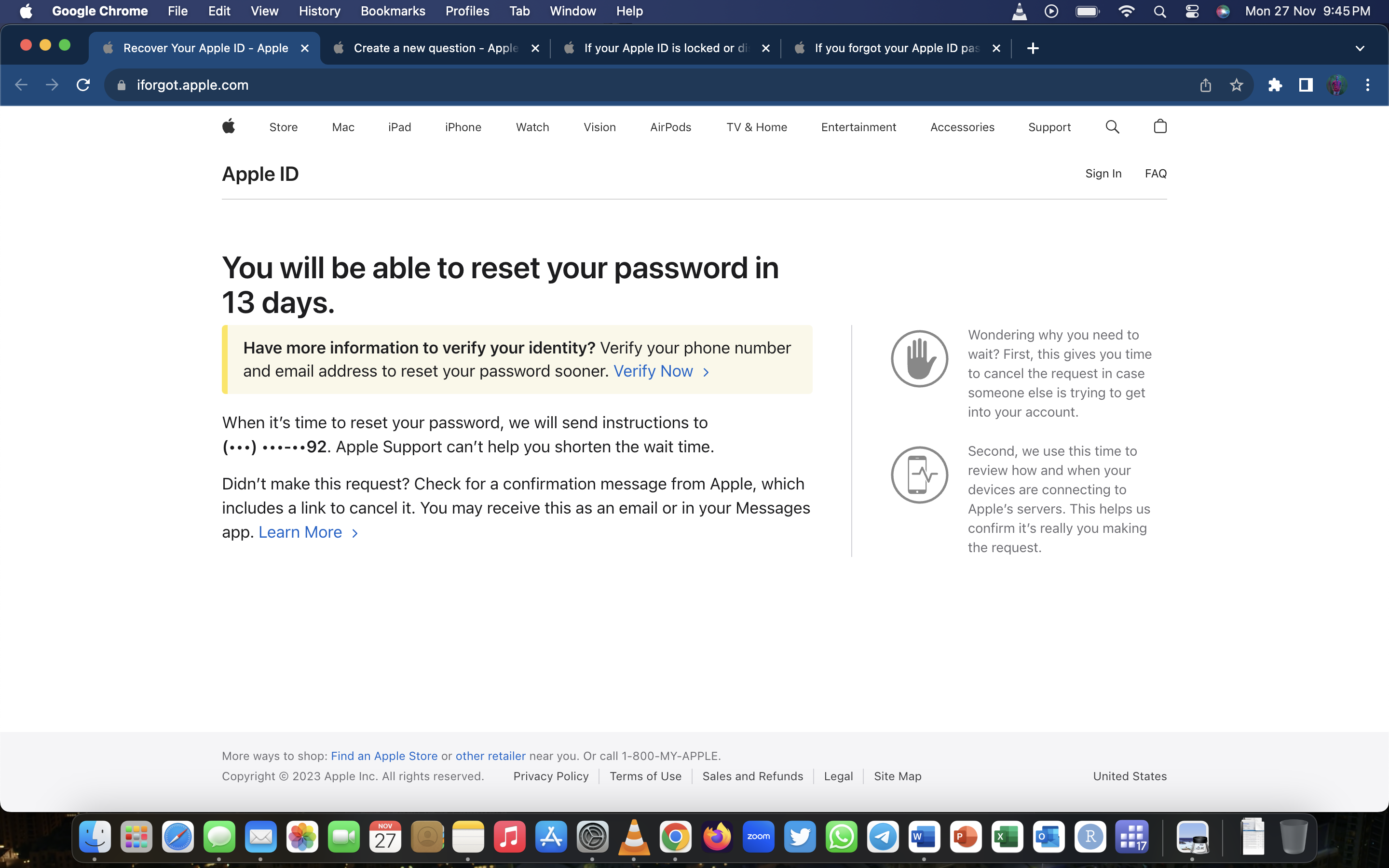Click the Learn More chevron arrow
This screenshot has height=868, width=1389.
(x=354, y=533)
